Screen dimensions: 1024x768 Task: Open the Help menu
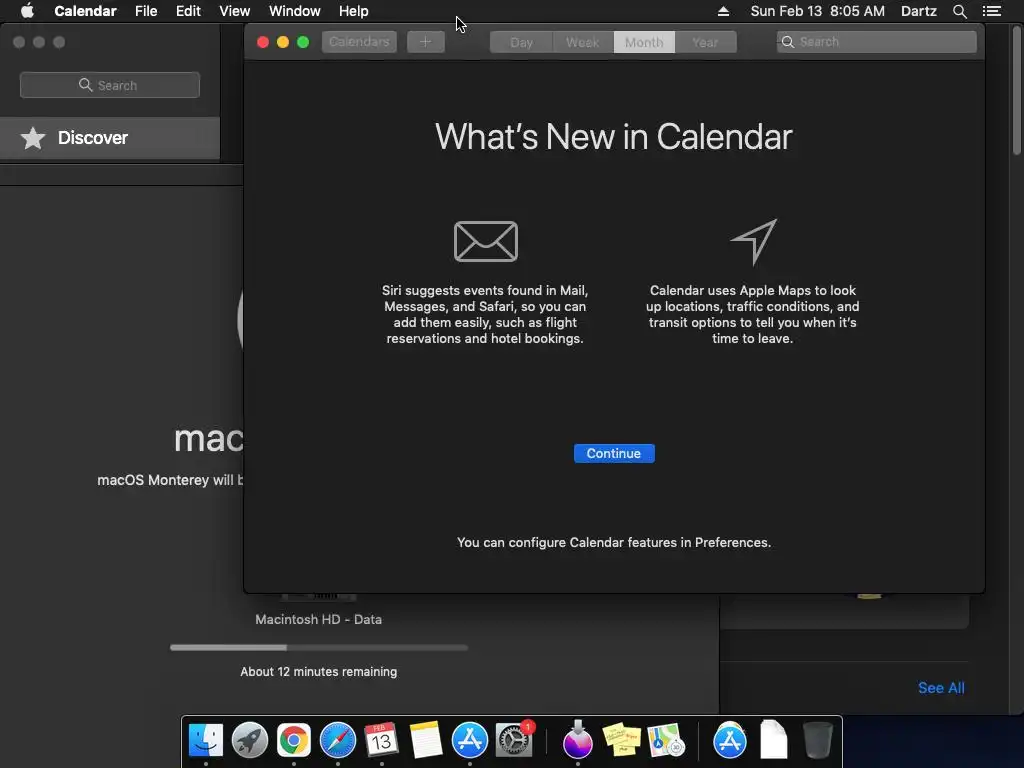[353, 11]
